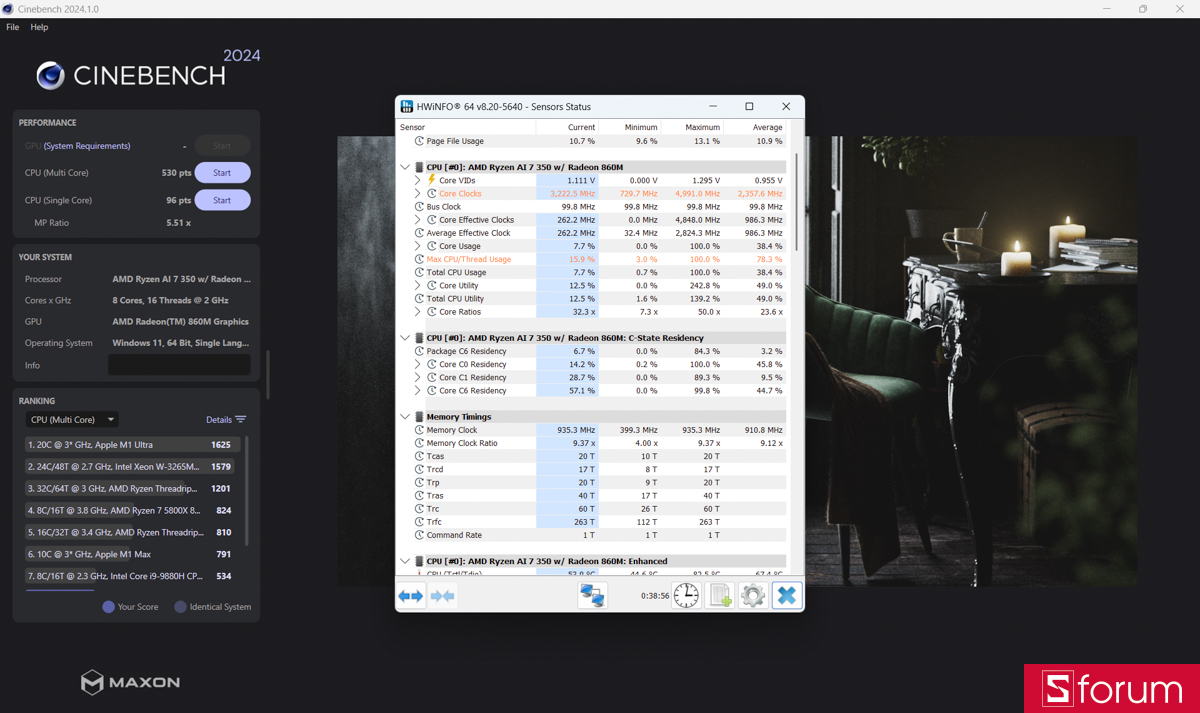Click the remote monitoring computers icon
This screenshot has width=1200, height=713.
pyautogui.click(x=592, y=595)
